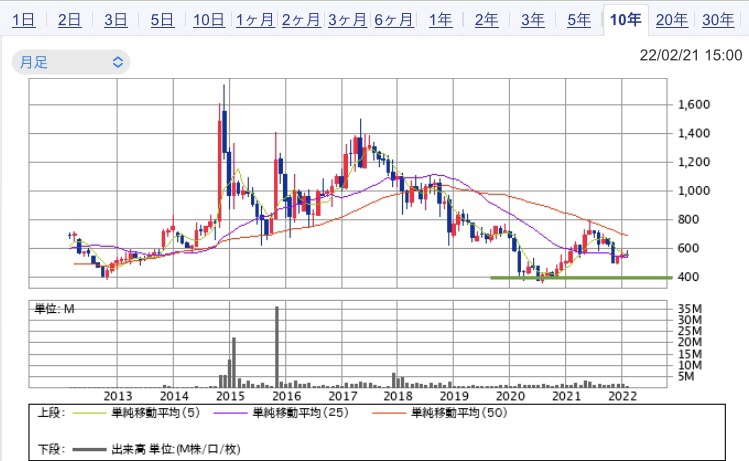The image size is (749, 461).
Task: Open the 20年 chart period
Action: click(672, 20)
